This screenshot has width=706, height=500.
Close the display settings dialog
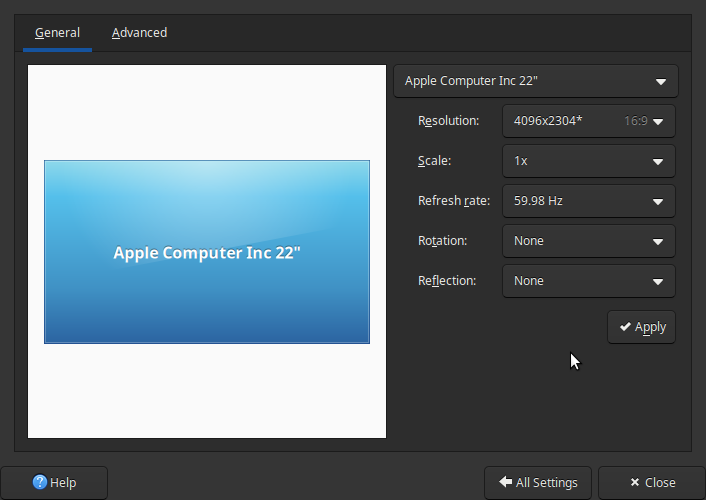tap(652, 482)
